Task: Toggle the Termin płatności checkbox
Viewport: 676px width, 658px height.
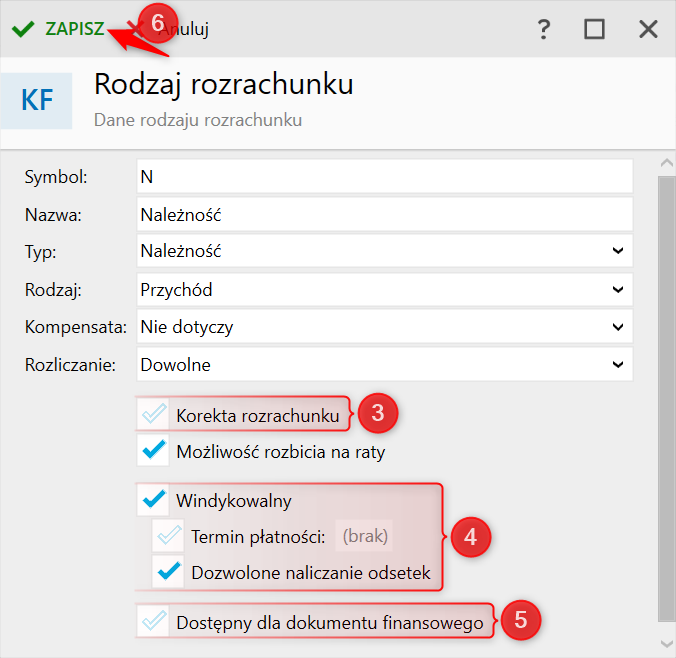Action: (168, 536)
